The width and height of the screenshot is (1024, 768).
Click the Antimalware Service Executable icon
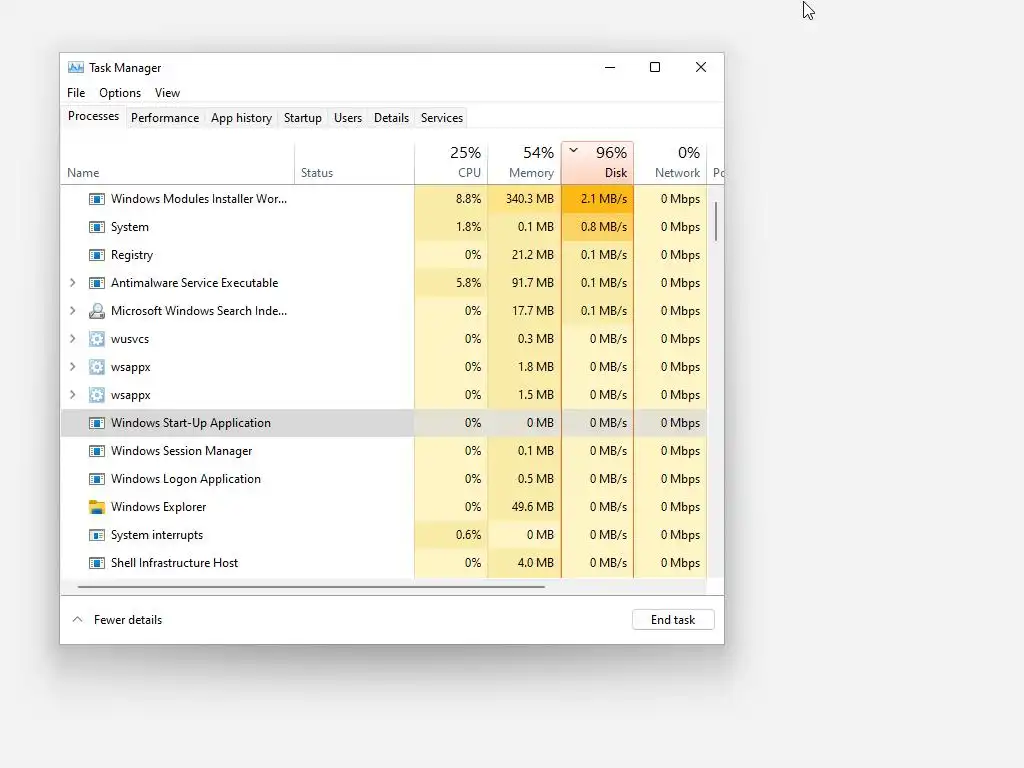coord(97,283)
